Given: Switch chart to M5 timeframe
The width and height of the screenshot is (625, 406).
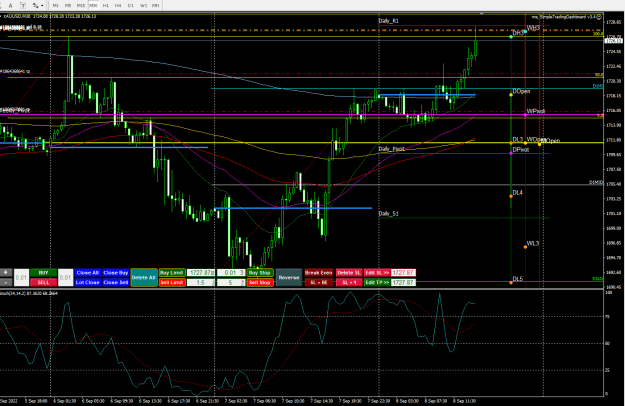Looking at the screenshot, I should coord(68,6).
